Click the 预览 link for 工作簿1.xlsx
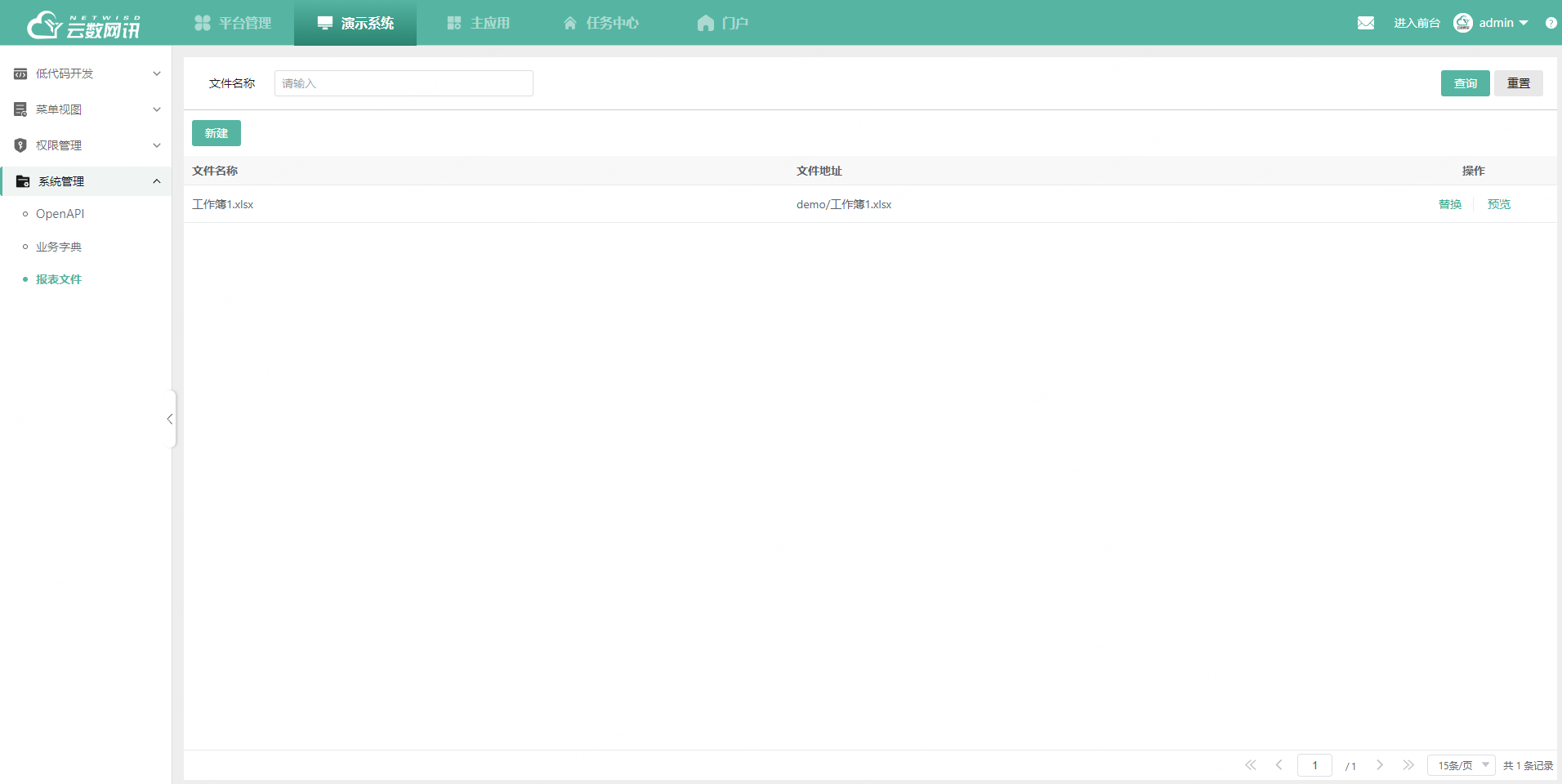The width and height of the screenshot is (1562, 784). pyautogui.click(x=1498, y=203)
